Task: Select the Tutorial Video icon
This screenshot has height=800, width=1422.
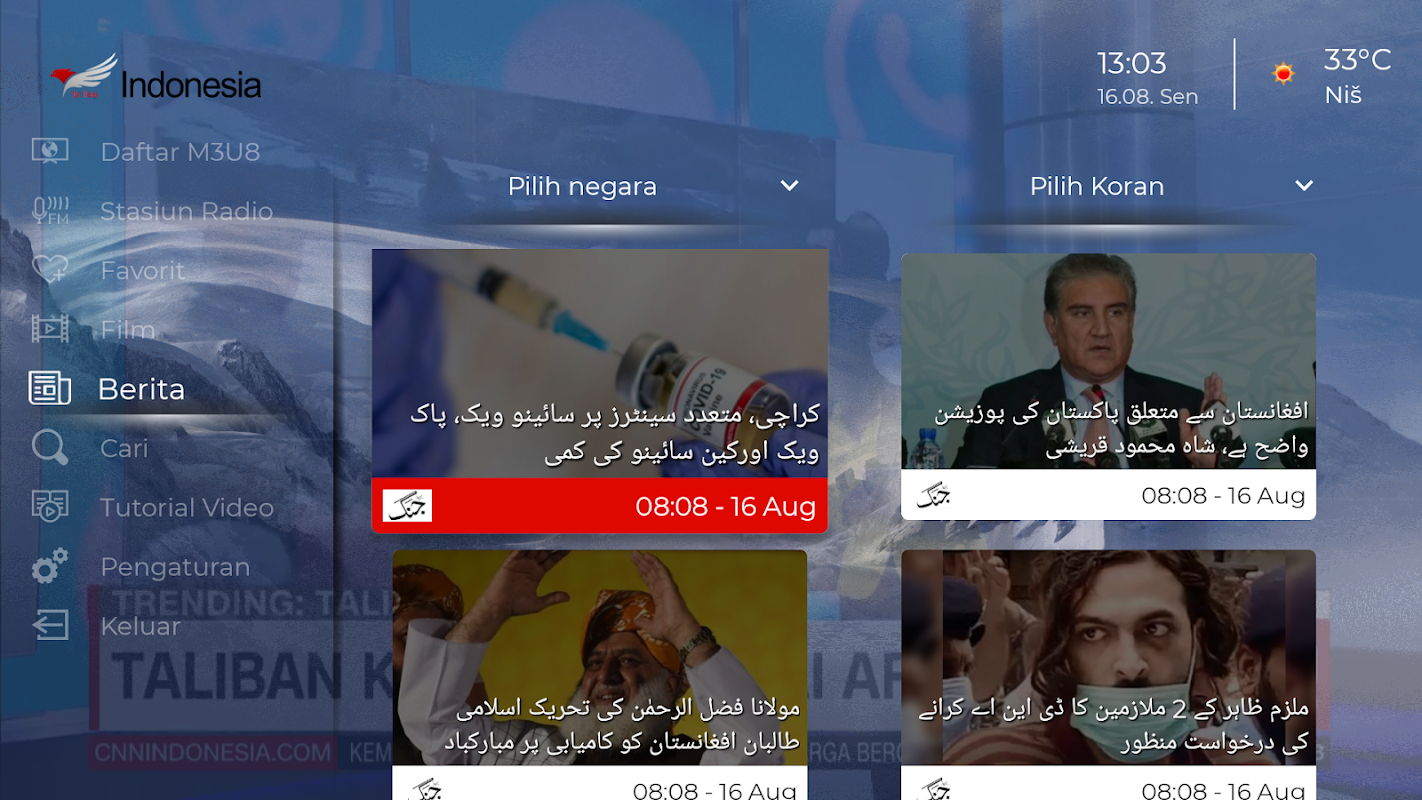Action: point(50,507)
